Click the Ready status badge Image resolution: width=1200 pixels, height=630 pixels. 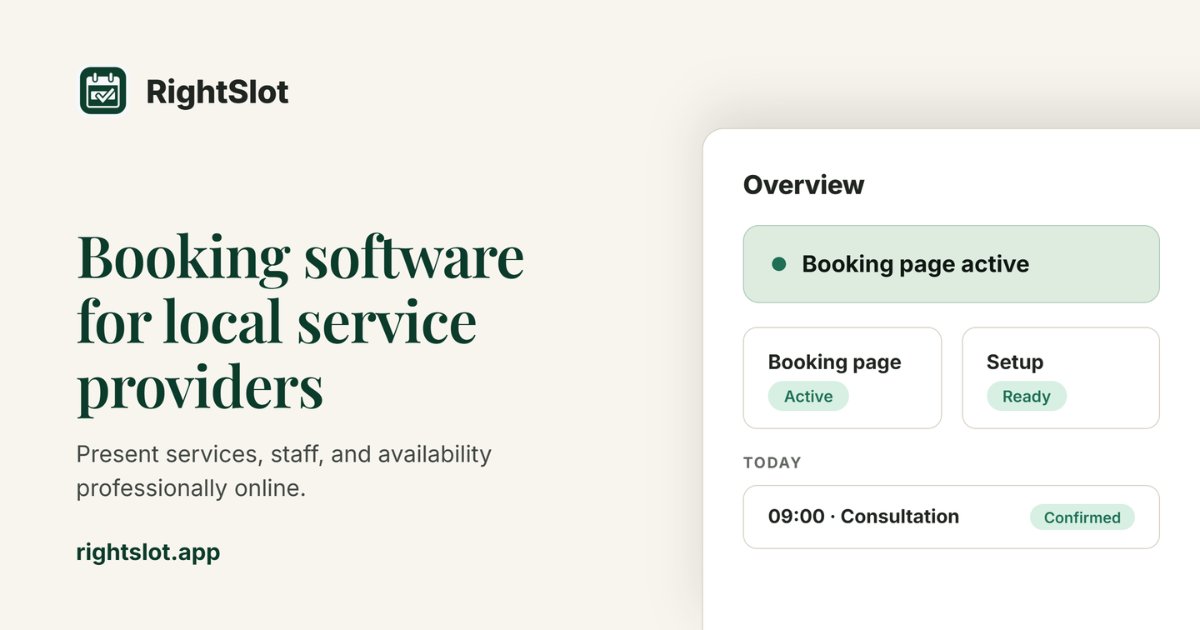(1027, 396)
